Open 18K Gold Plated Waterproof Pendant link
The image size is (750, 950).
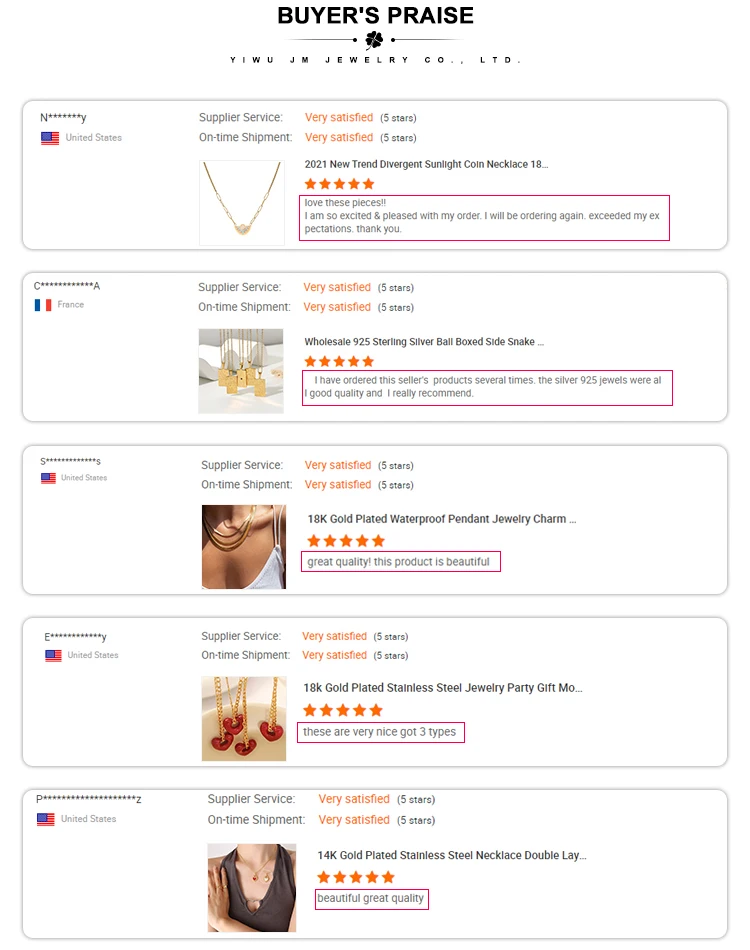click(441, 519)
